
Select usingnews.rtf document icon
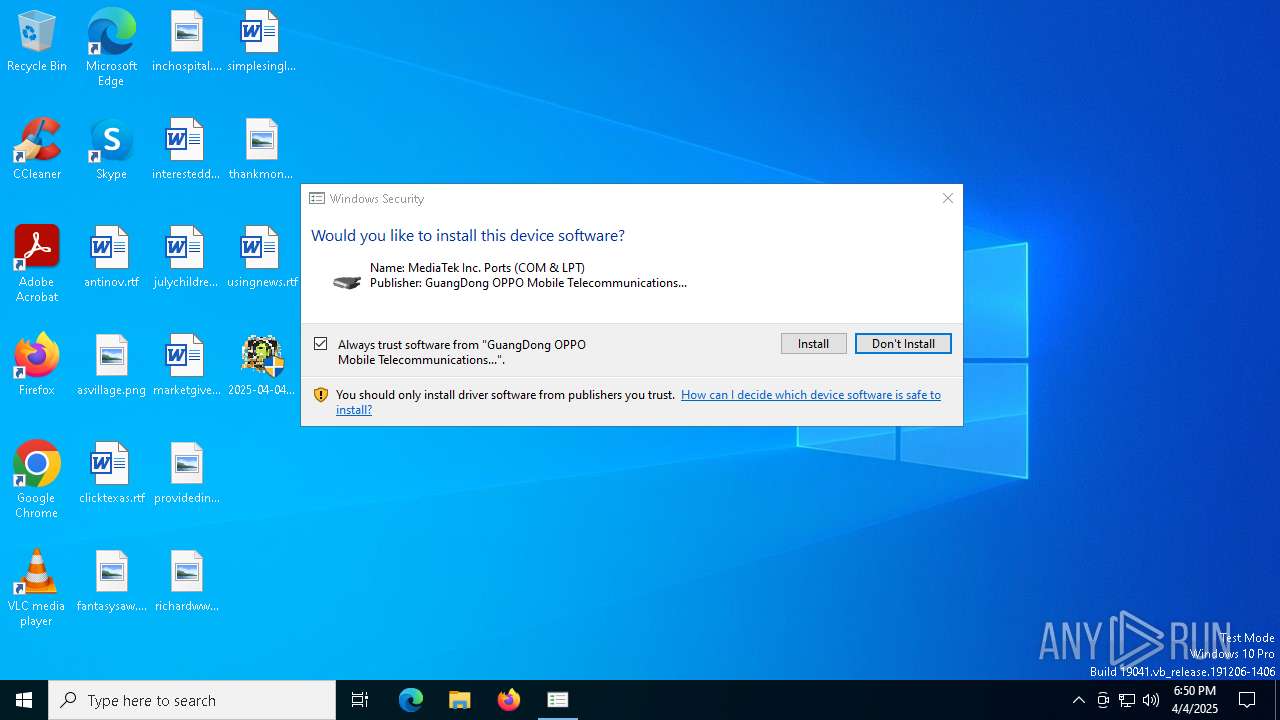(x=261, y=258)
